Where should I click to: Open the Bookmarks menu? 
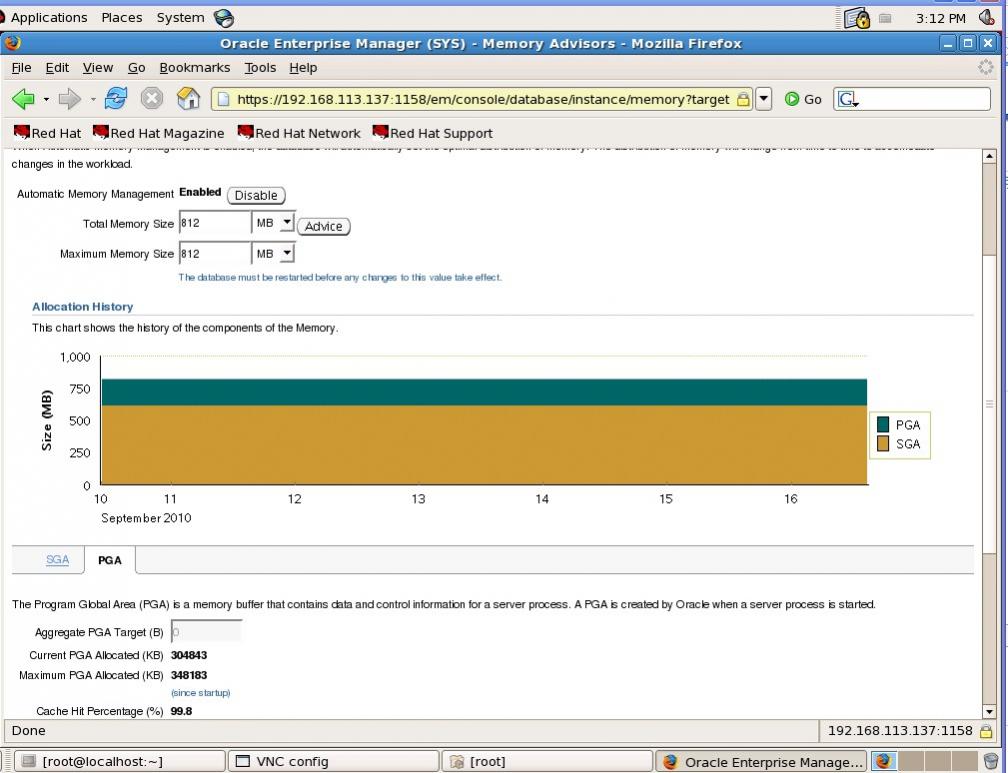(194, 68)
